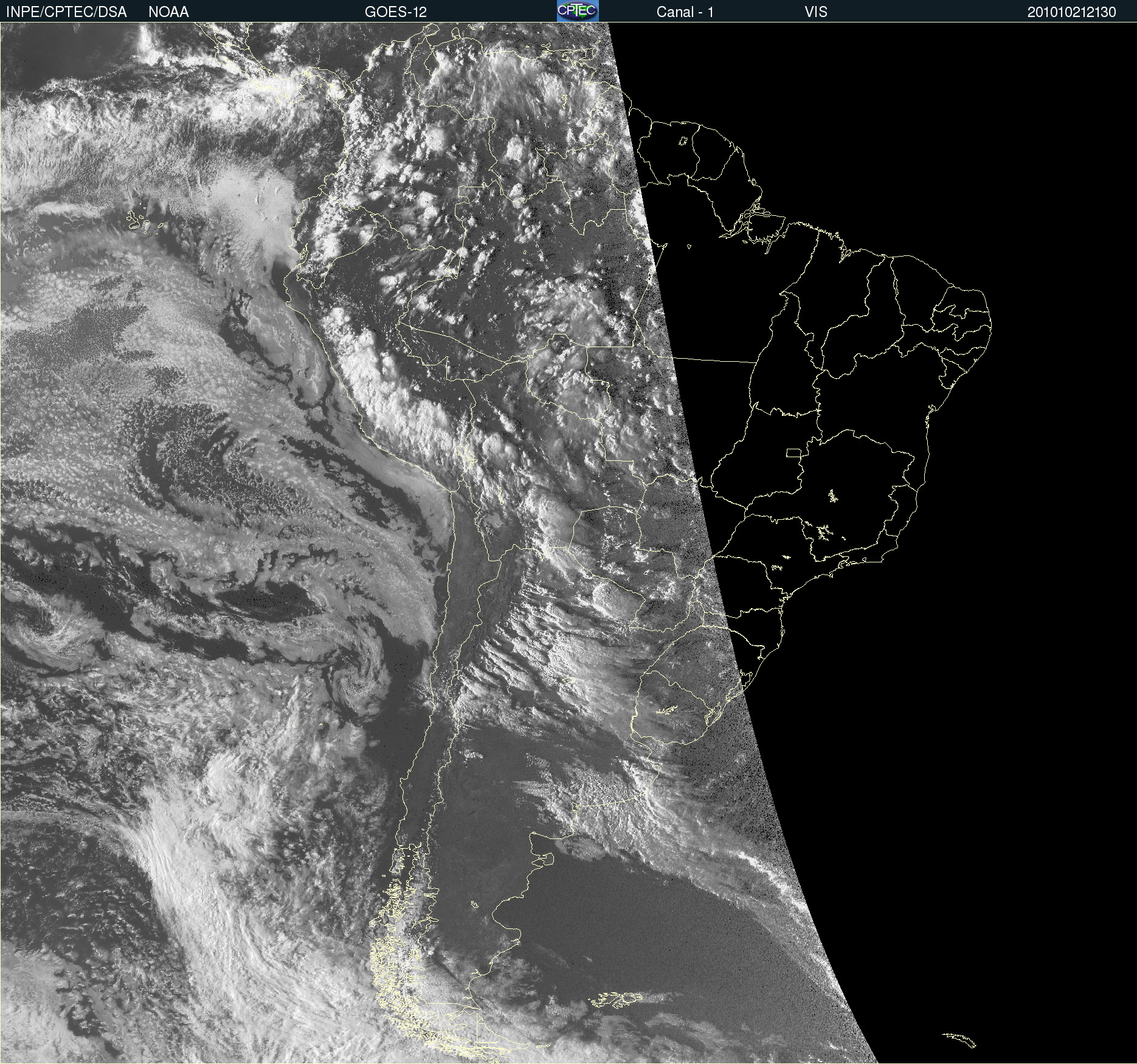
Task: Click the INPE/CPTEC/DSA header label
Action: [66, 12]
